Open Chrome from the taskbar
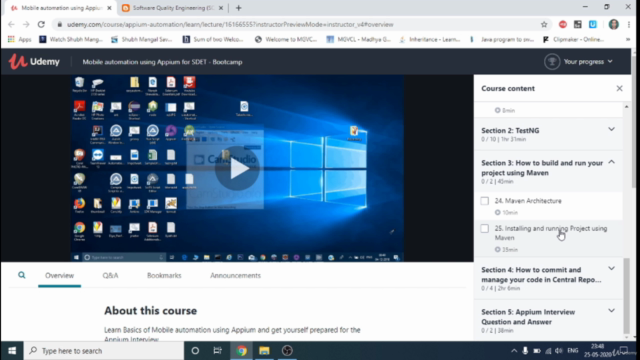Viewport: 640px width, 360px height. pos(241,351)
